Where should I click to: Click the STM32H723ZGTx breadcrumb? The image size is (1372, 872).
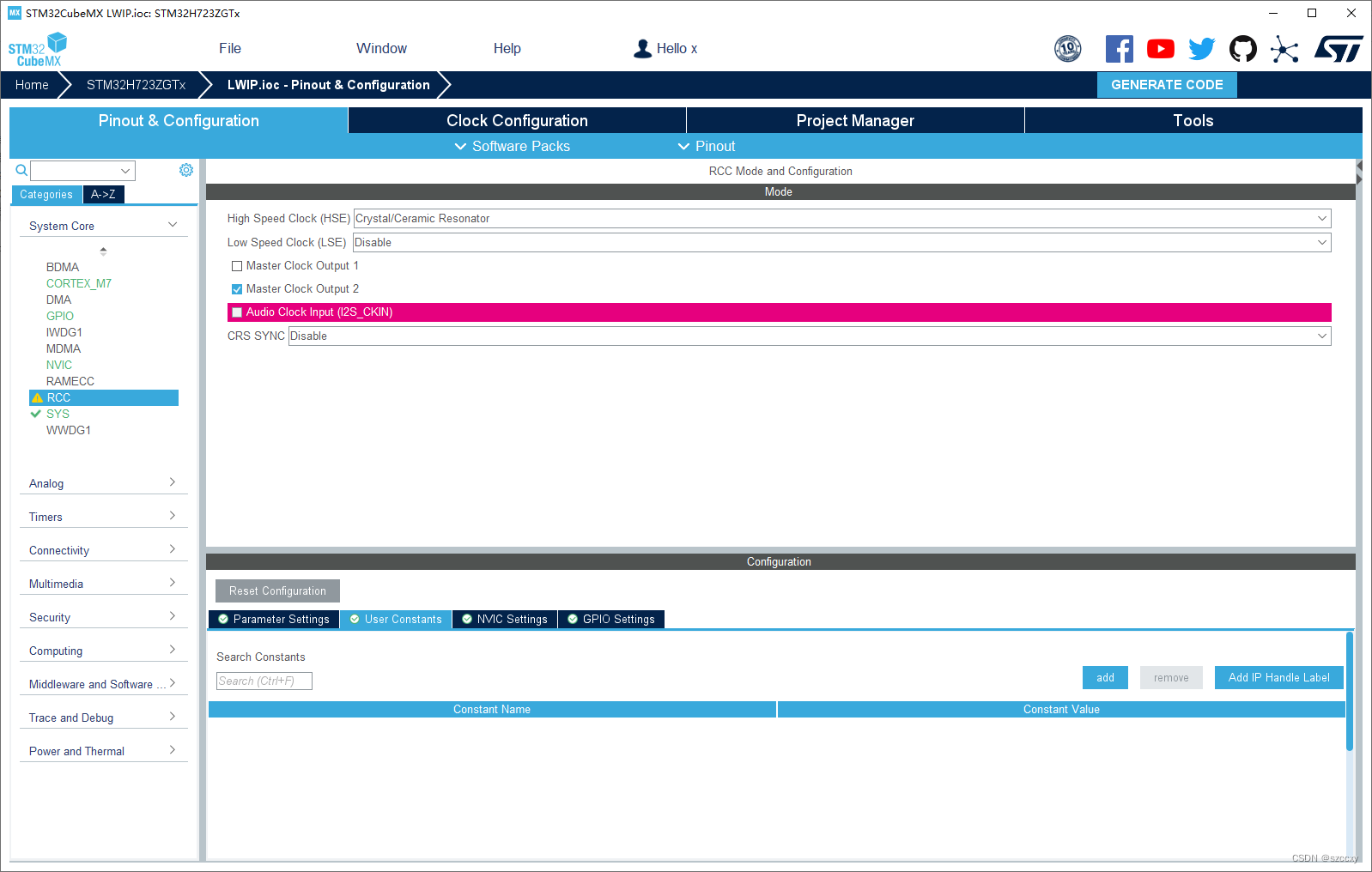(136, 85)
